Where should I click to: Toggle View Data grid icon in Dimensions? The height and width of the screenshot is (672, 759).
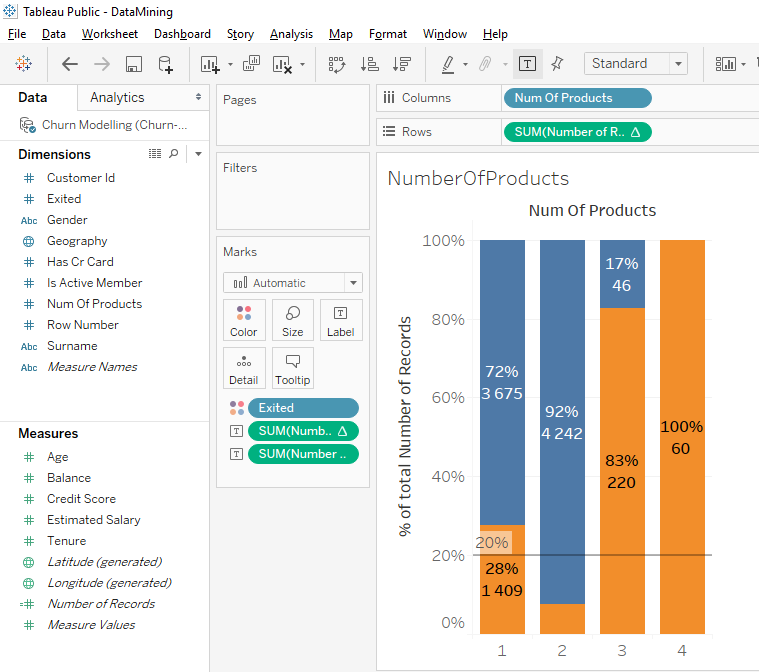(155, 154)
